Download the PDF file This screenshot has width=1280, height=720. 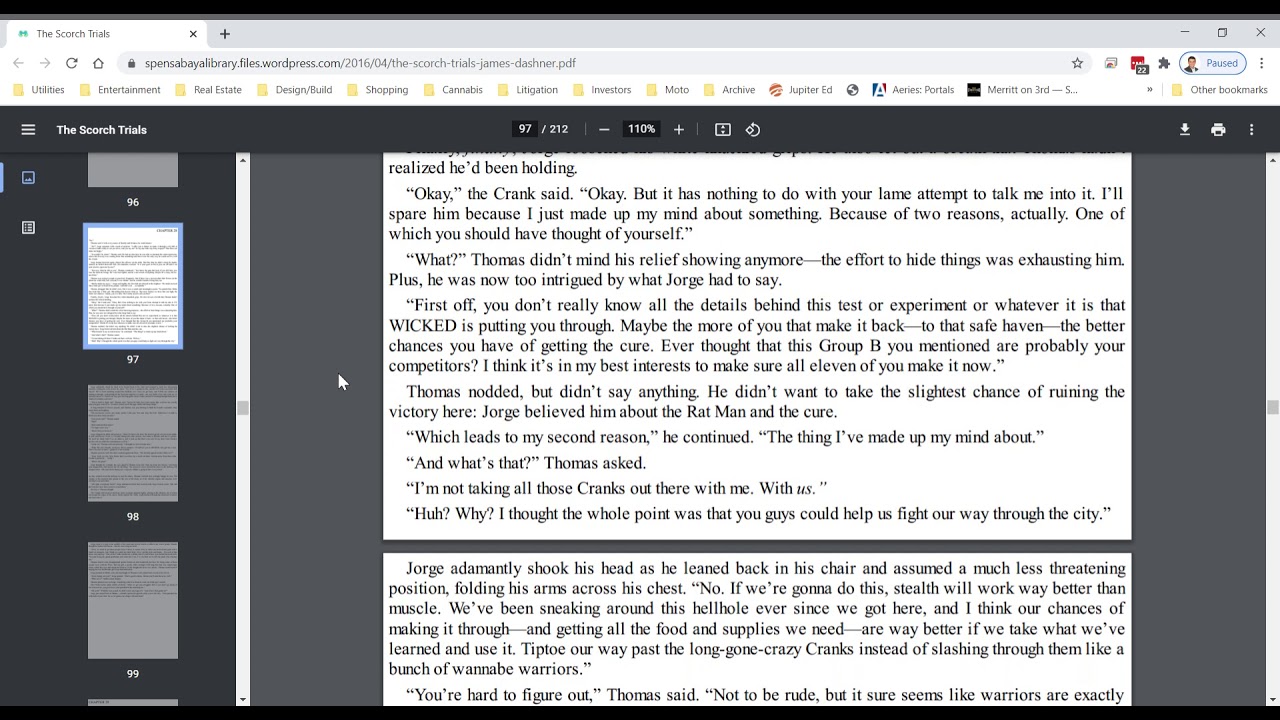coord(1185,129)
